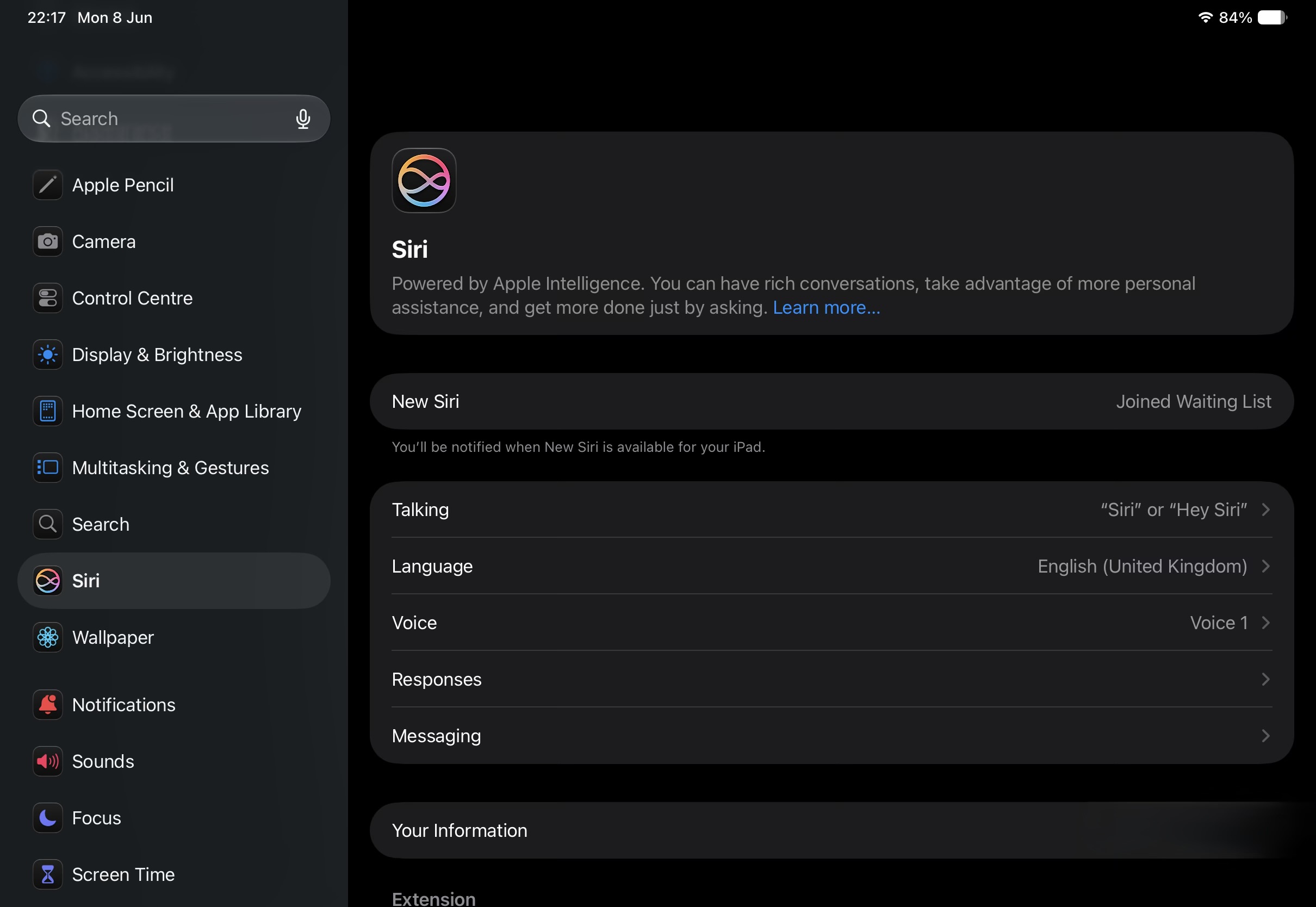Tap the Control Centre toggles icon
This screenshot has height=907, width=1316.
48,298
